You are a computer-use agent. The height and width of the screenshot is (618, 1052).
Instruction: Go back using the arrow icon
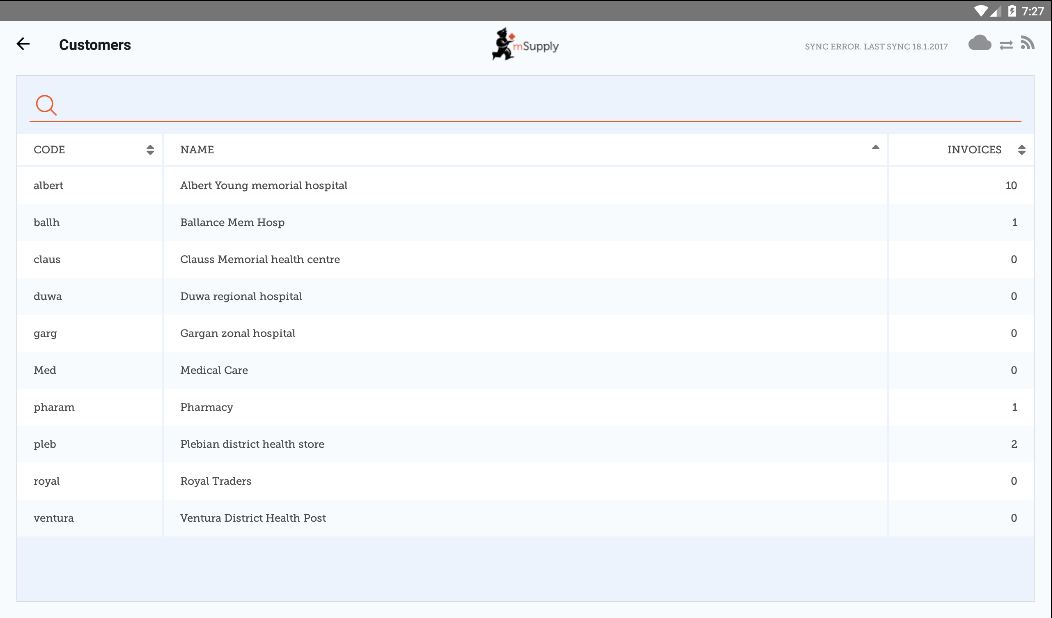(23, 44)
